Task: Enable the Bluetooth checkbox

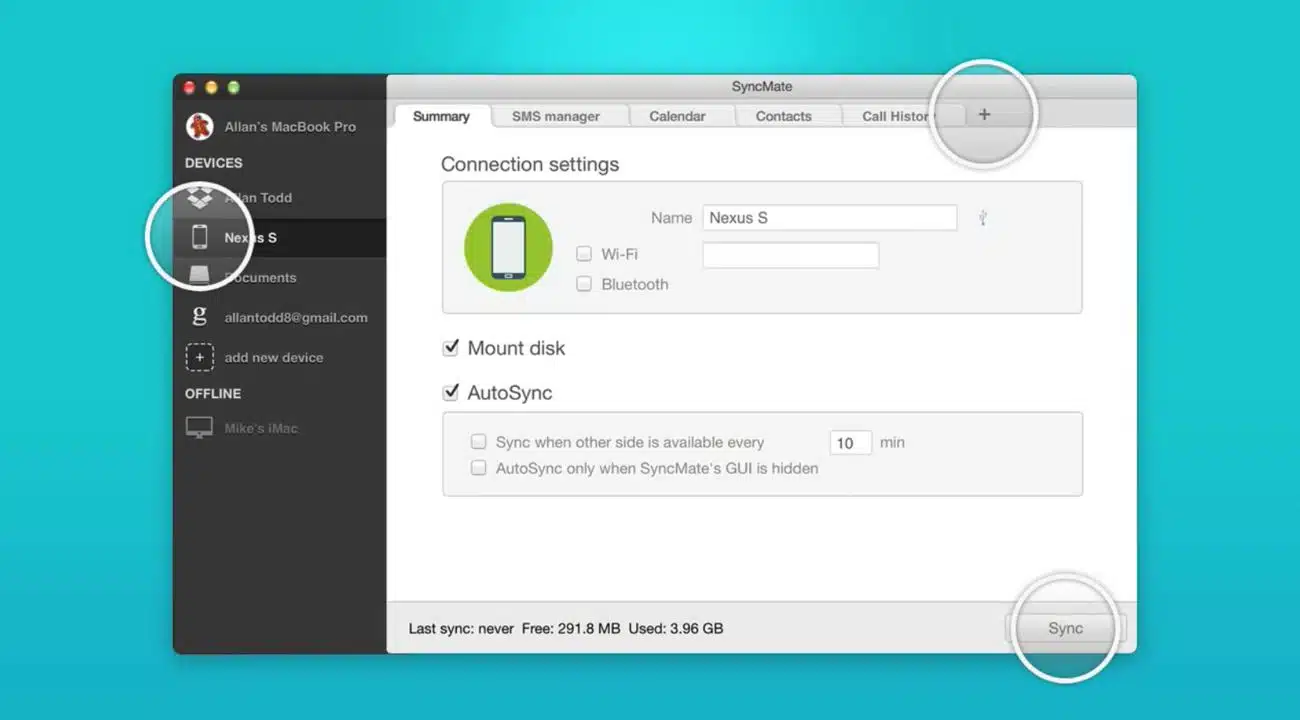Action: tap(584, 284)
